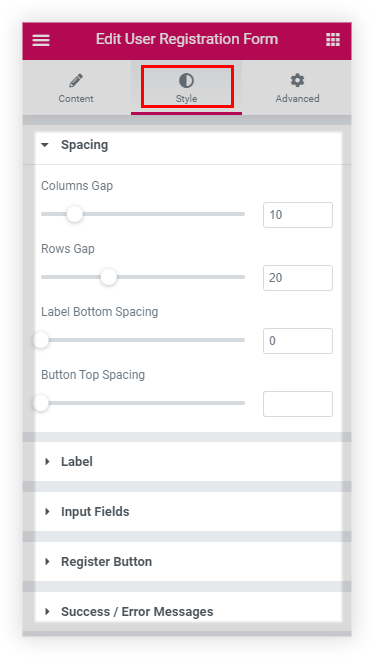The height and width of the screenshot is (659, 374).
Task: Expand Success / Error Messages section
Action: point(187,612)
